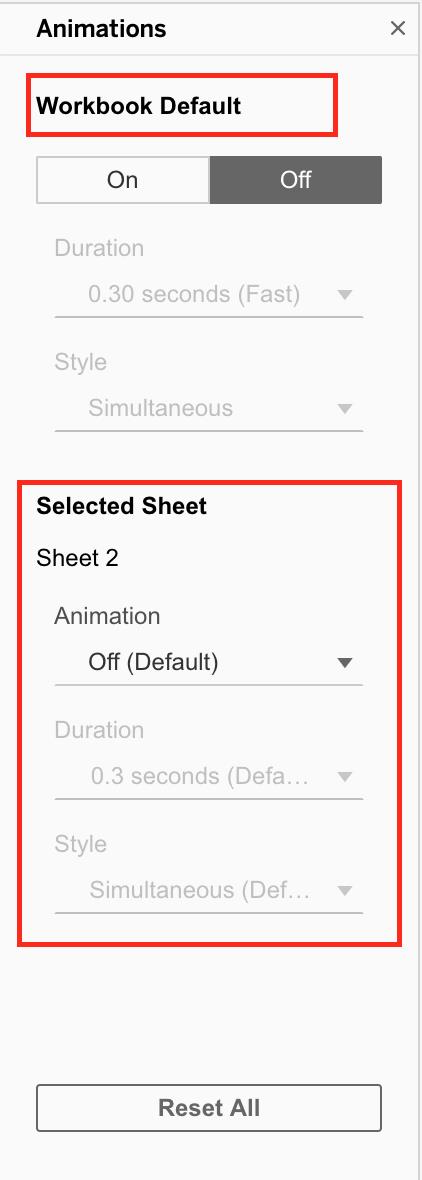
Task: Select Off for workbook default animations
Action: tap(296, 180)
